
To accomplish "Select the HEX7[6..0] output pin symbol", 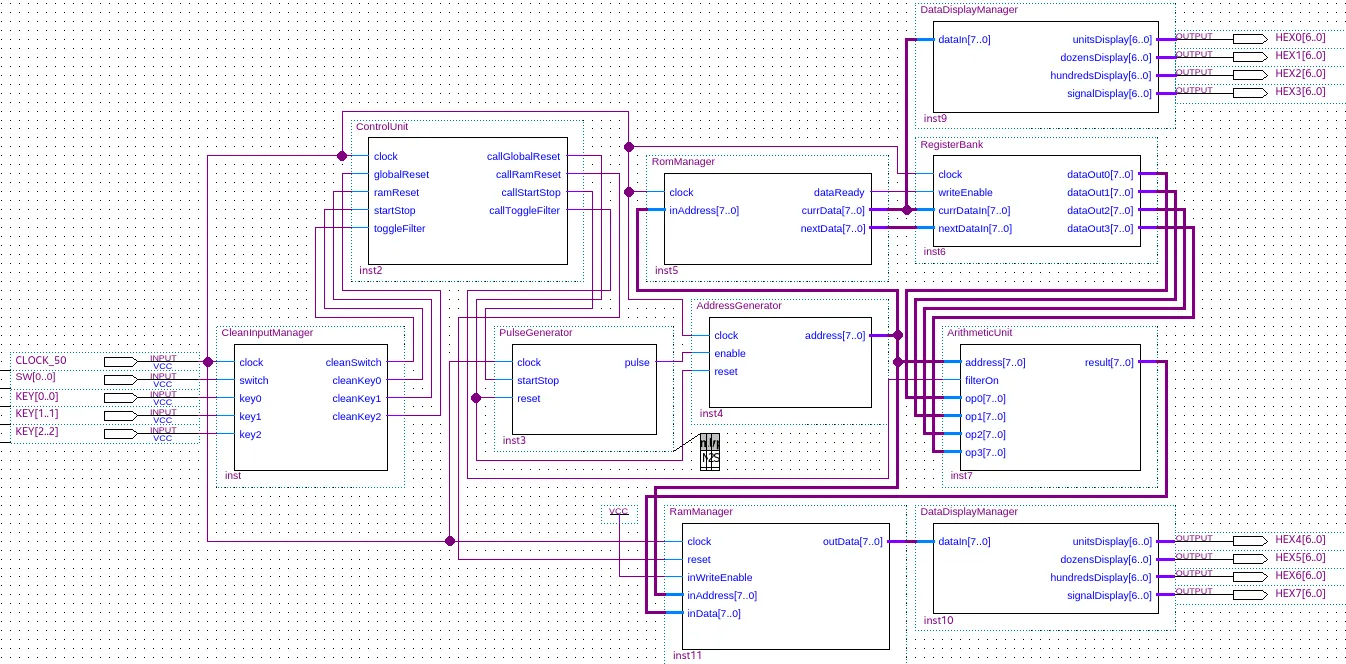I will click(x=1250, y=594).
